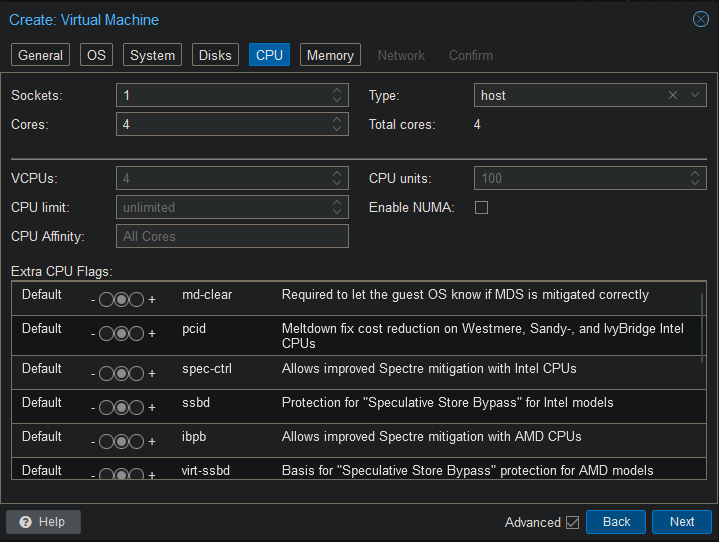This screenshot has width=719, height=542.
Task: Turn on the ssbd CPU flag
Action: point(137,408)
